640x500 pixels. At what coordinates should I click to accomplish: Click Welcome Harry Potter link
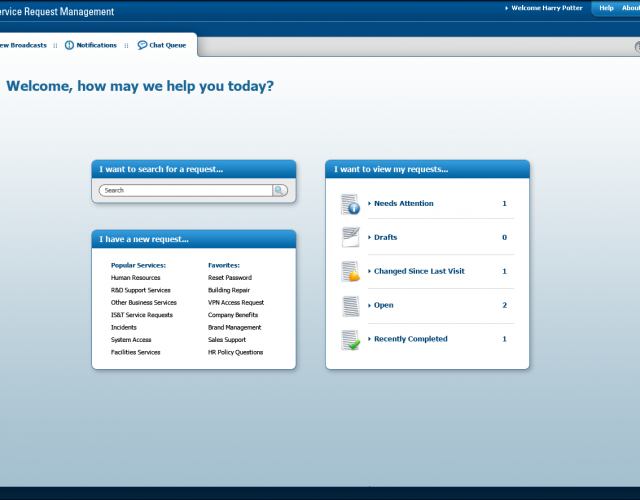pyautogui.click(x=547, y=8)
